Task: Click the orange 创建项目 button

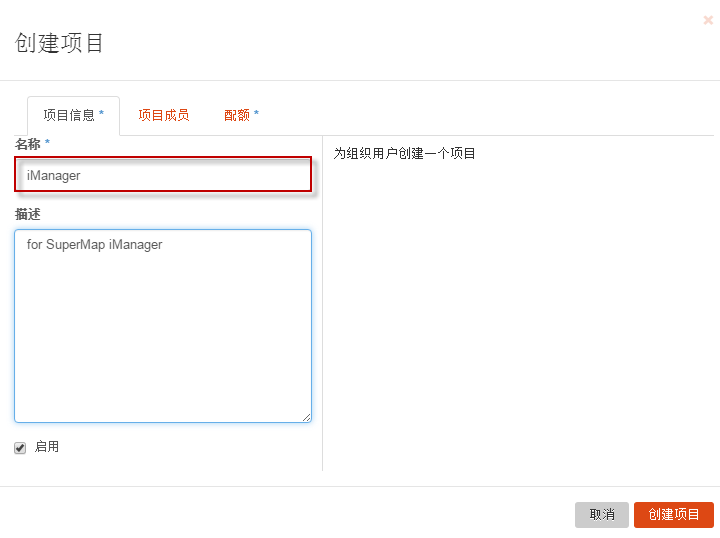Action: 673,514
